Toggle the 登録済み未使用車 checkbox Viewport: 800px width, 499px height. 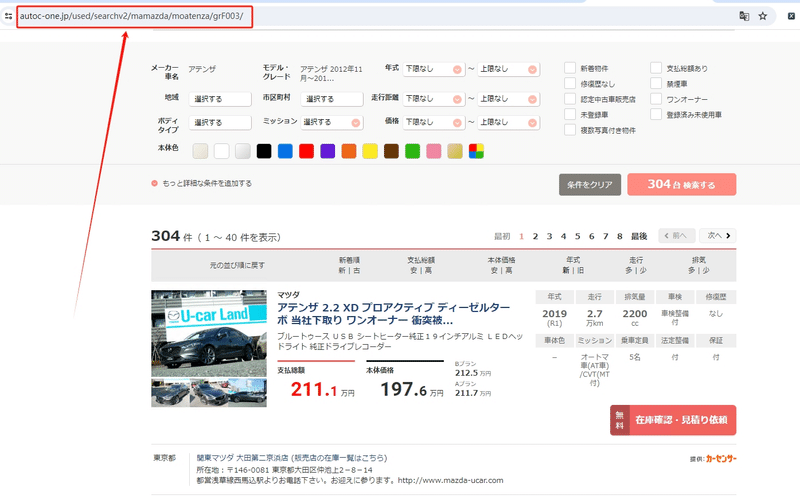656,114
